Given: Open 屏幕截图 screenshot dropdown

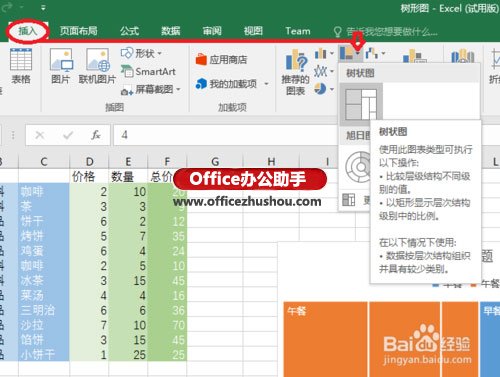Looking at the screenshot, I should [150, 89].
